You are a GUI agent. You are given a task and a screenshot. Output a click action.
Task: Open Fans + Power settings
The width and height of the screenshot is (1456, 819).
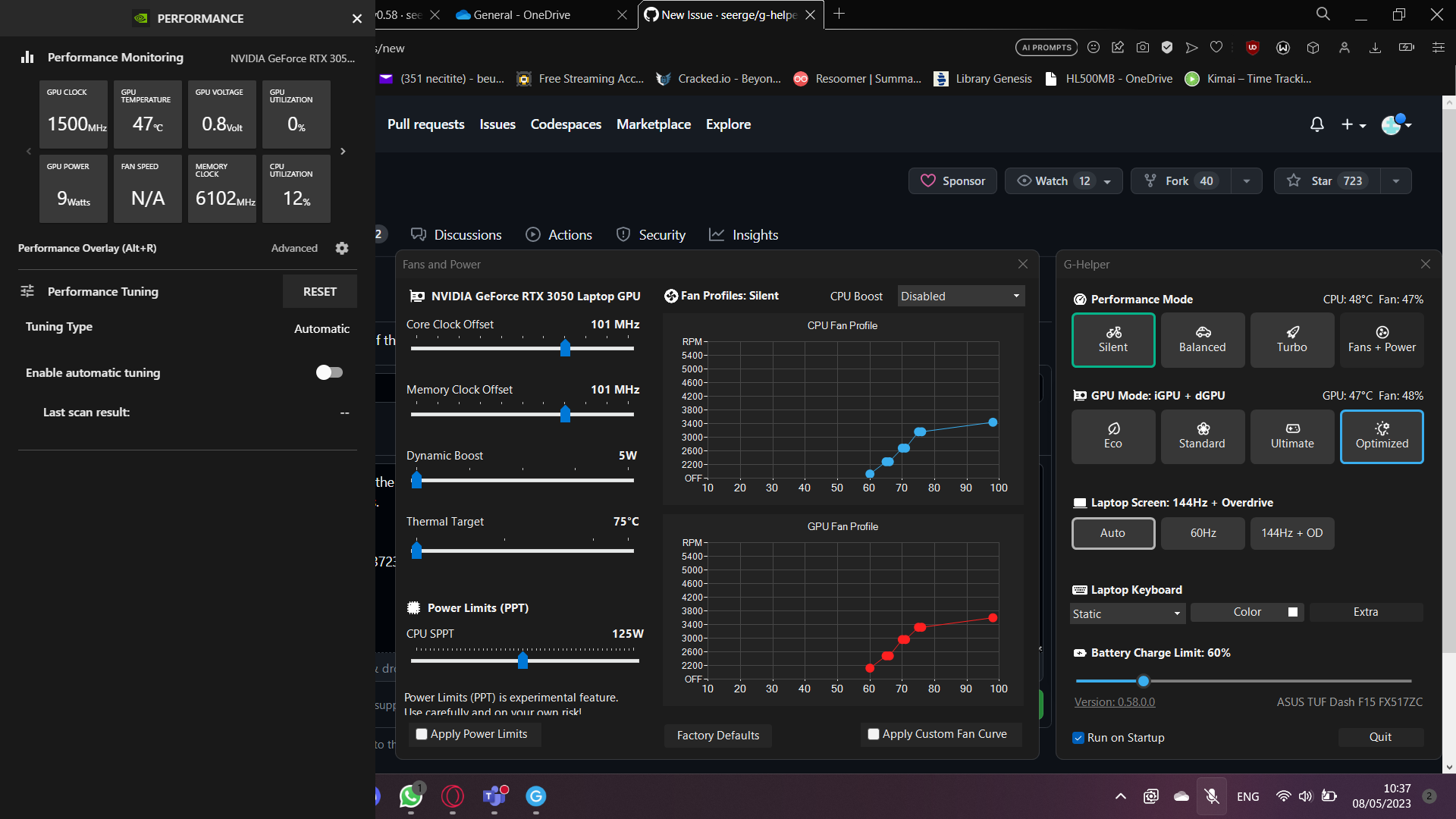[1381, 340]
